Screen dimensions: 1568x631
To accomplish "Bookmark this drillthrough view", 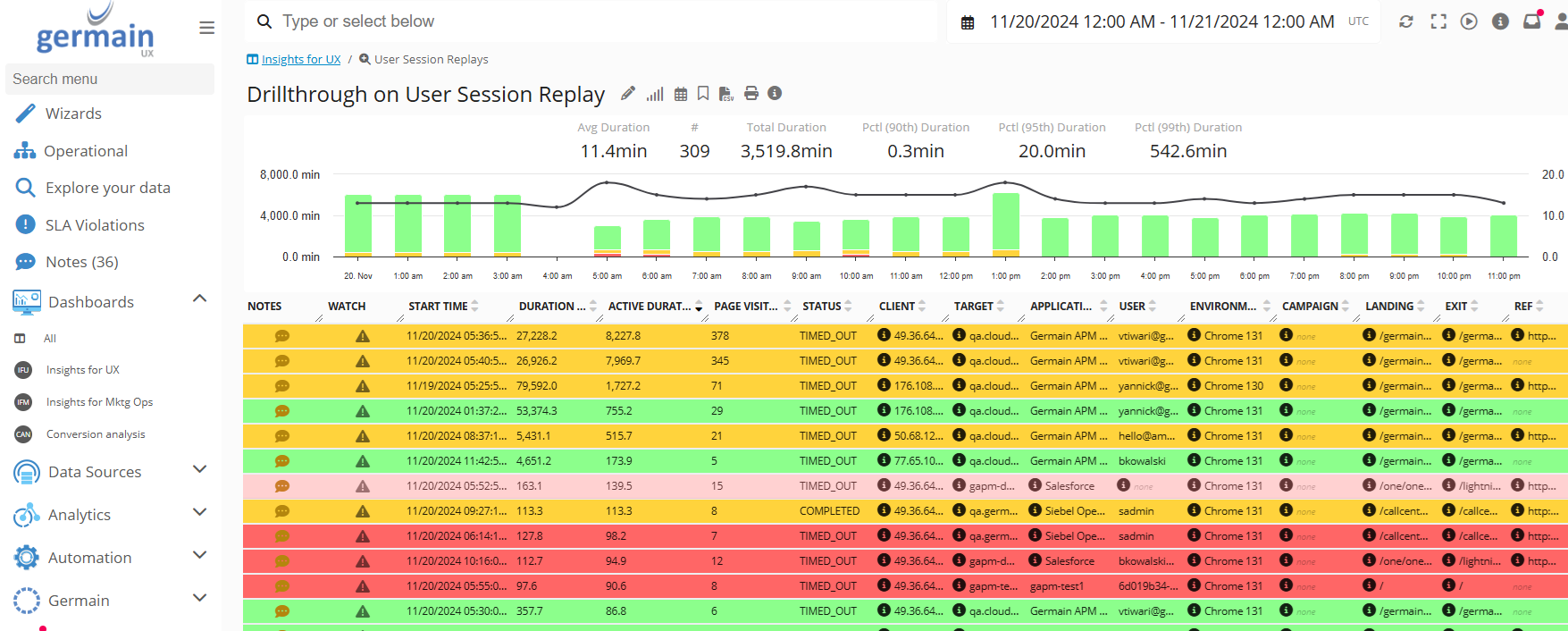I will [x=703, y=94].
